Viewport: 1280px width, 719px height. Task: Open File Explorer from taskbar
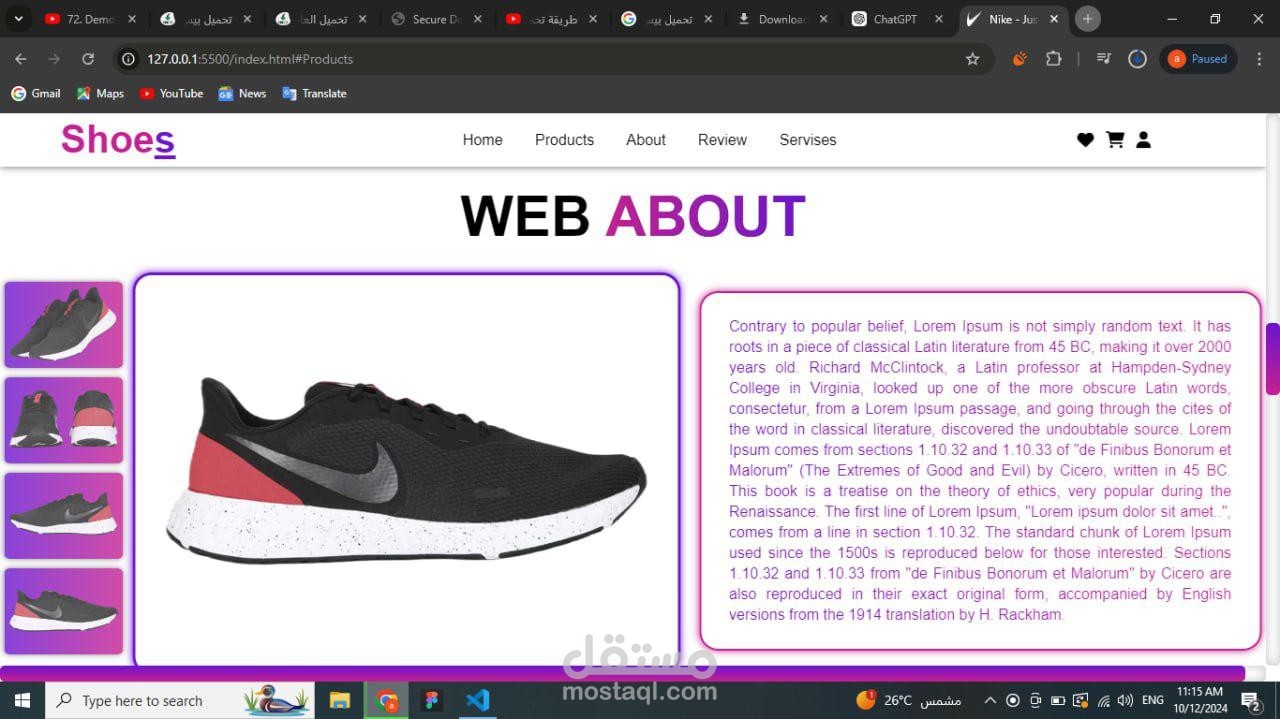[x=340, y=700]
